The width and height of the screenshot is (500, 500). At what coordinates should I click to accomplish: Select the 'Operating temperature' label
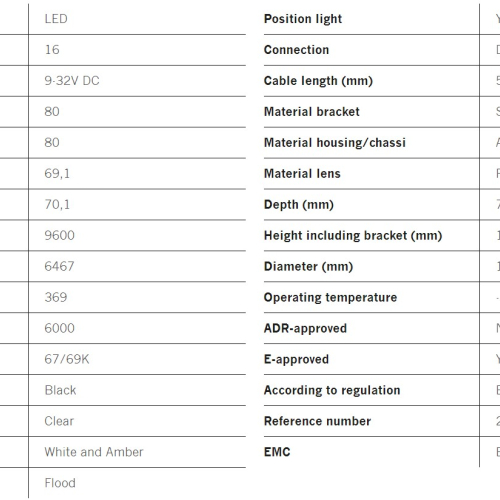point(330,297)
